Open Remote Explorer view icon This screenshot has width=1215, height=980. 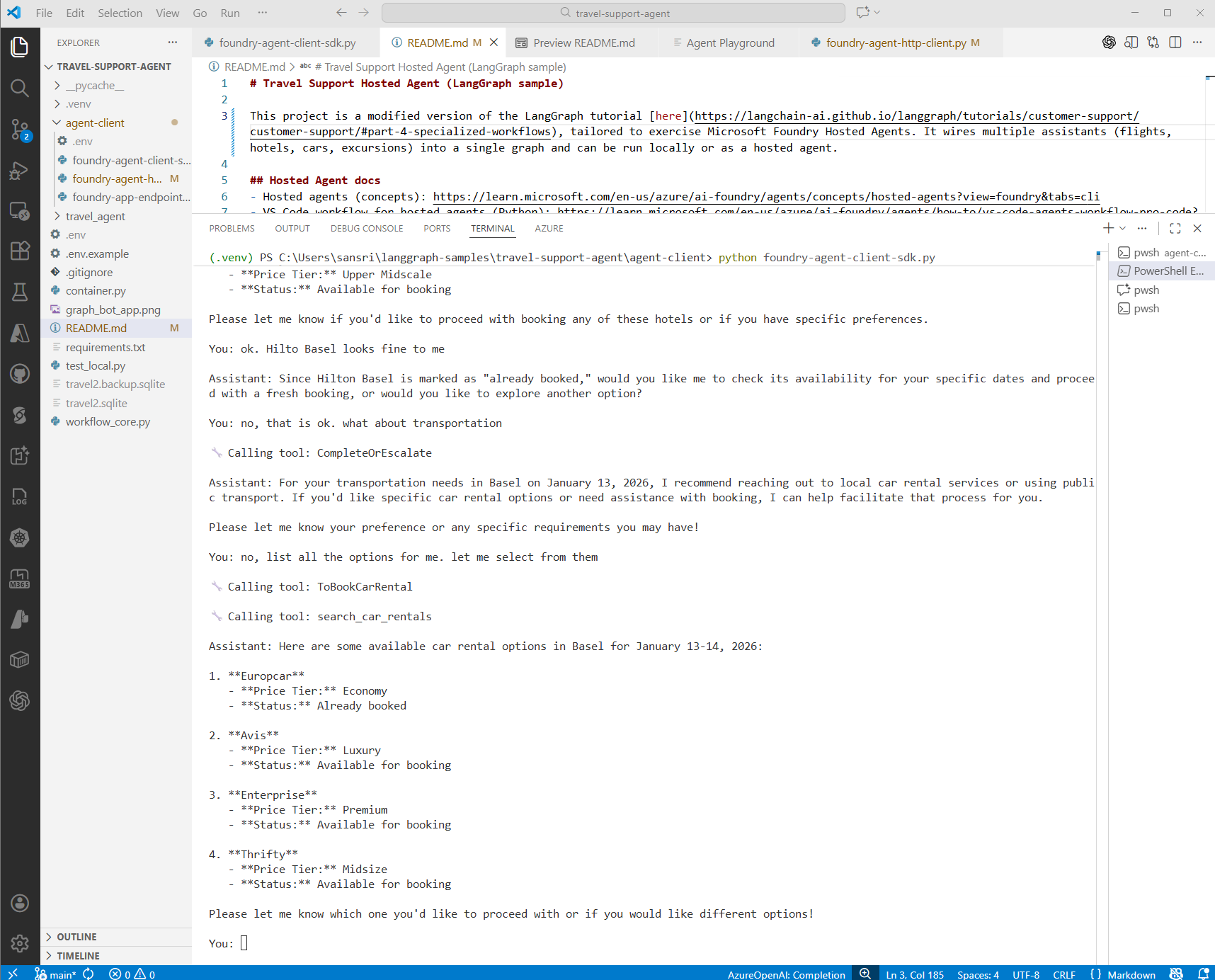coord(20,211)
